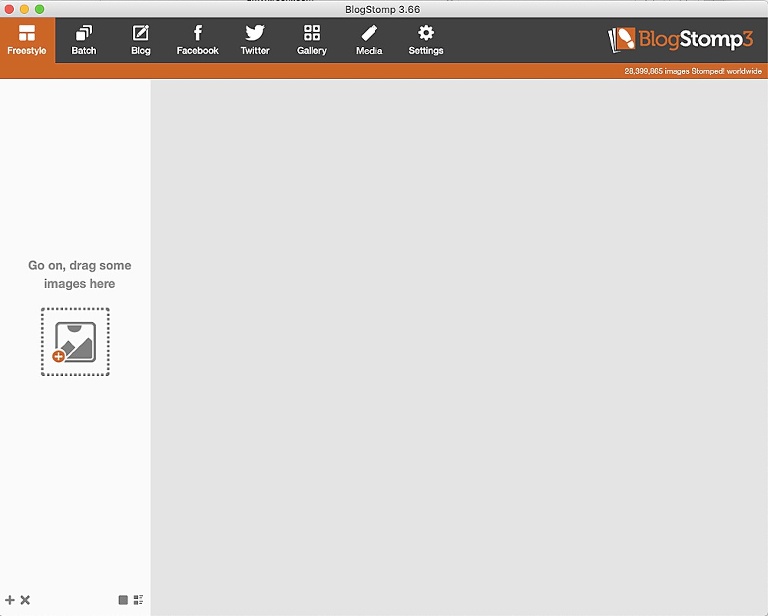Maximize the BlogStomp window
Image resolution: width=768 pixels, height=616 pixels.
pyautogui.click(x=40, y=9)
